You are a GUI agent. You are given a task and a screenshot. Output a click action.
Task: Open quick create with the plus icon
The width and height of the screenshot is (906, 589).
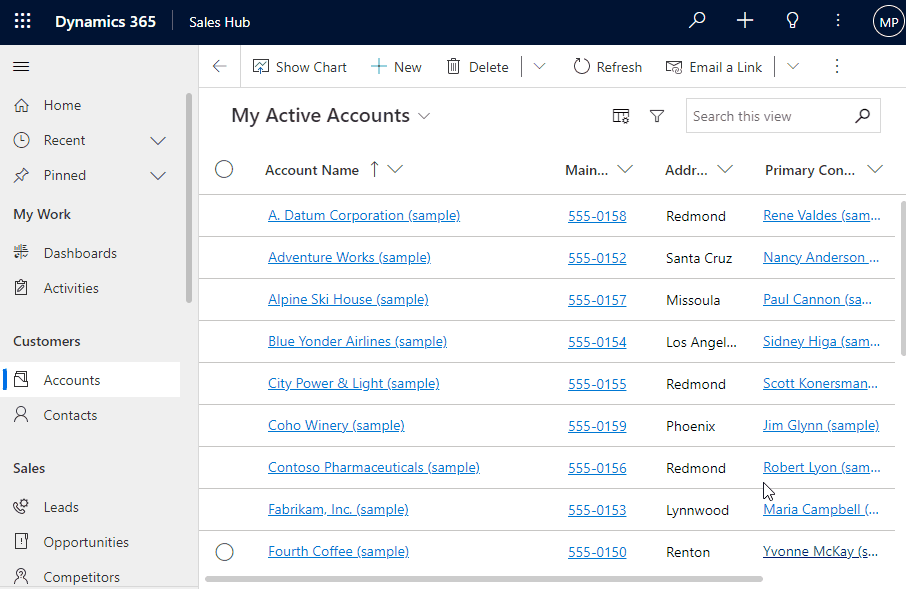click(744, 21)
